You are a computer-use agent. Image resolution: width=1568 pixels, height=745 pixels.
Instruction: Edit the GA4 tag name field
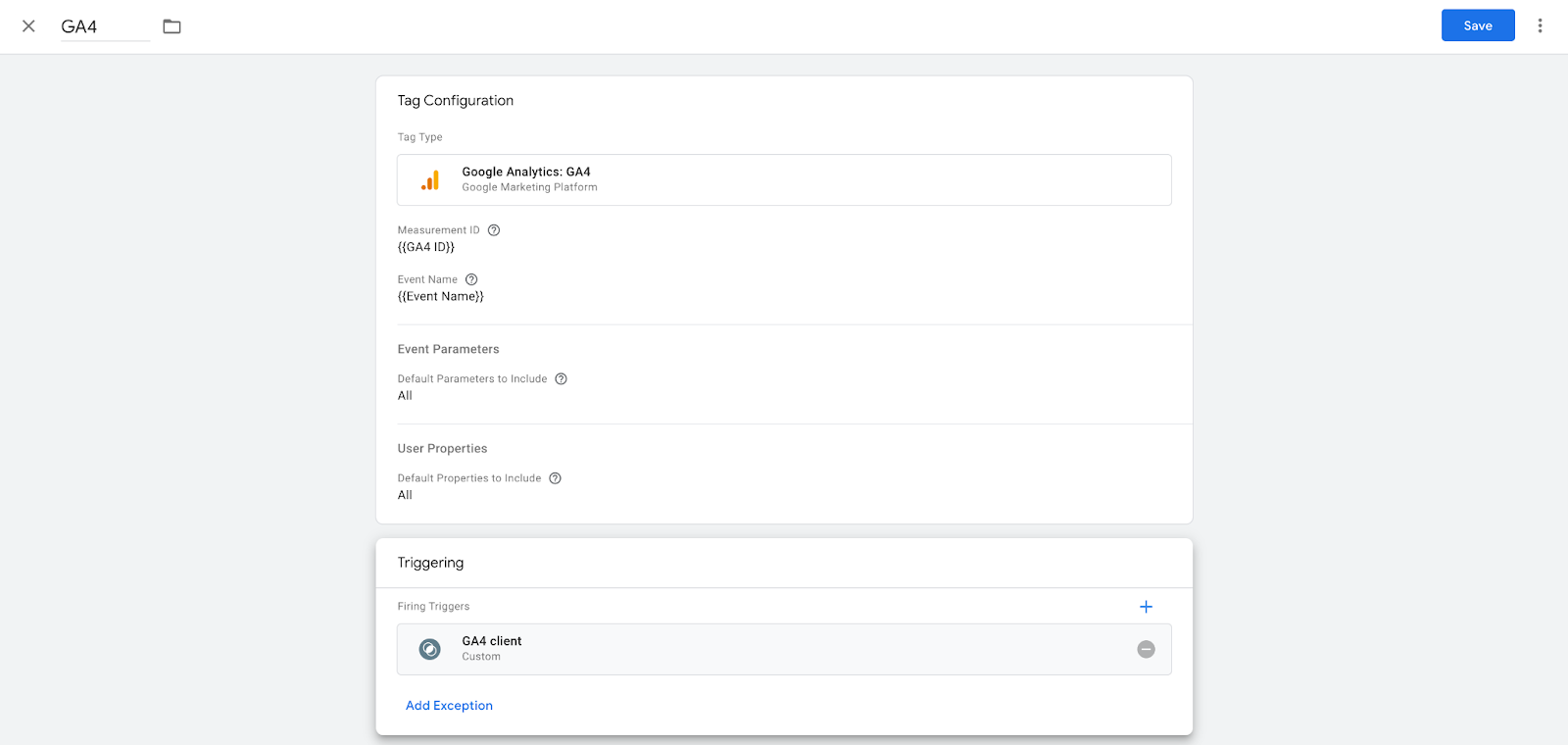105,26
